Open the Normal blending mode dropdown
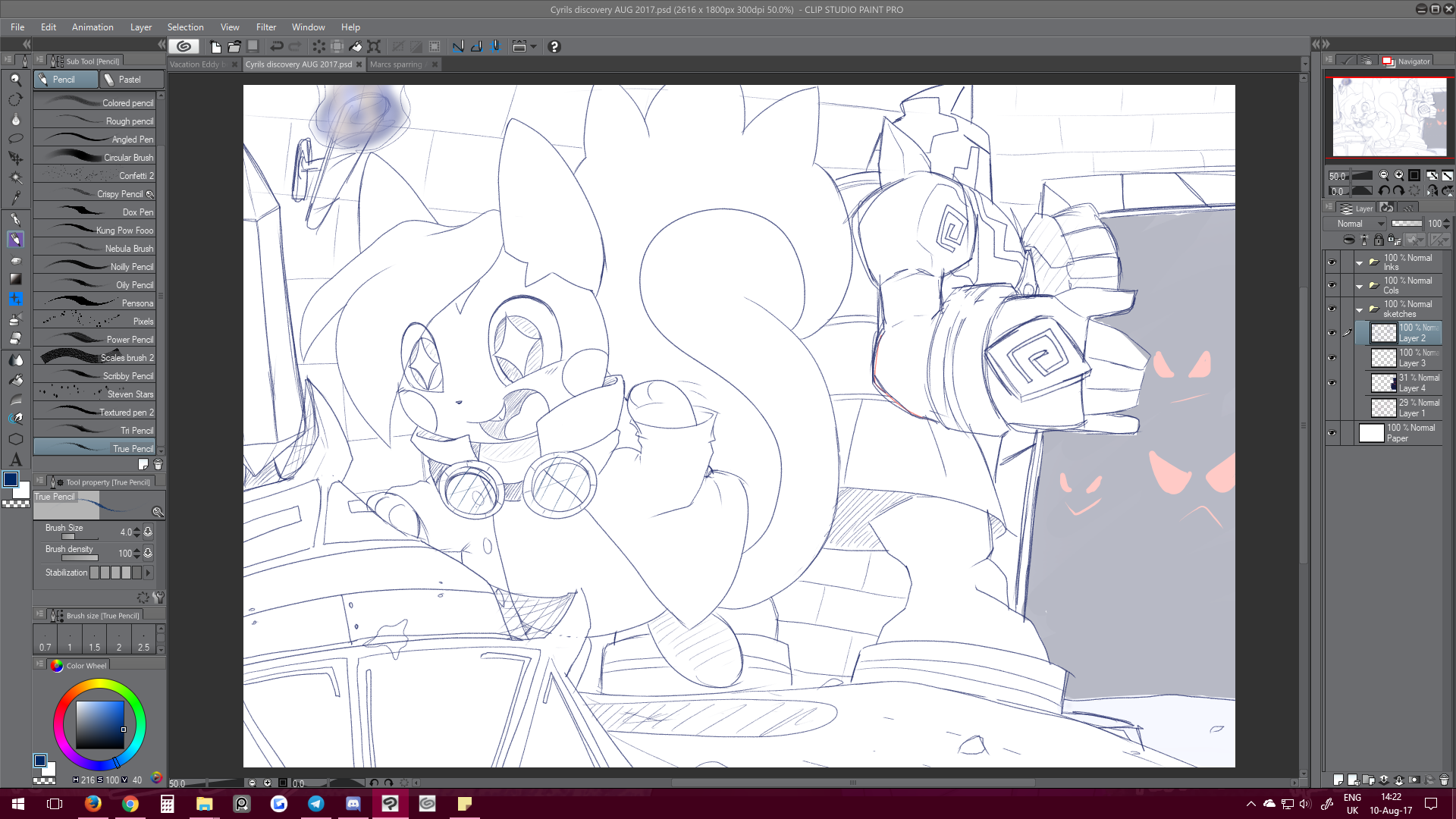 tap(1355, 224)
